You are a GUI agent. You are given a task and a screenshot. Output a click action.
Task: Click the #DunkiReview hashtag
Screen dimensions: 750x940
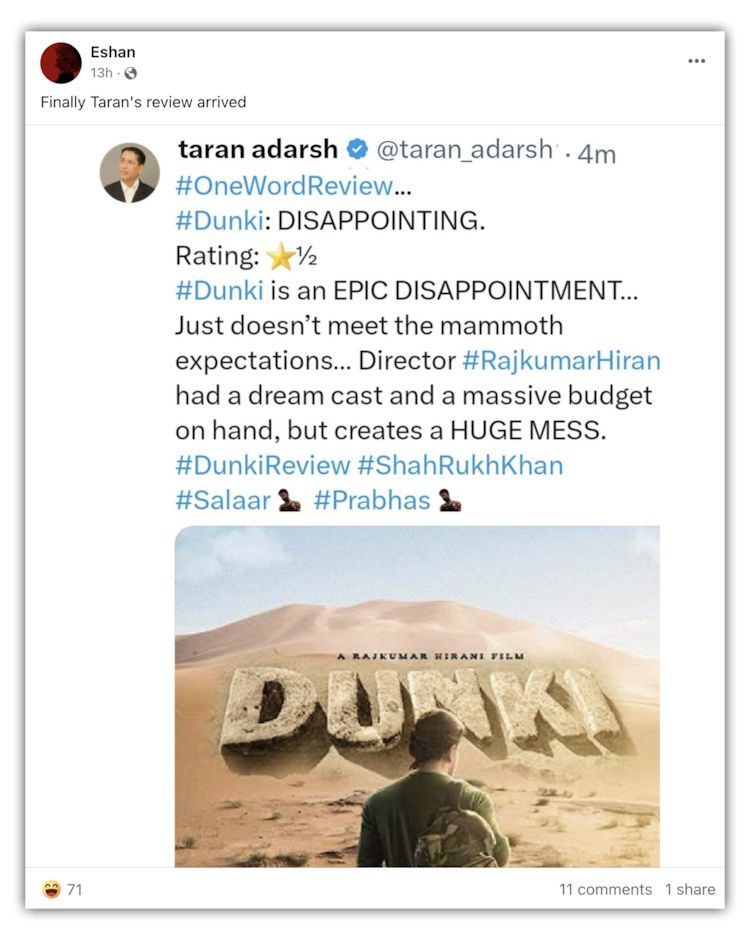pos(263,465)
